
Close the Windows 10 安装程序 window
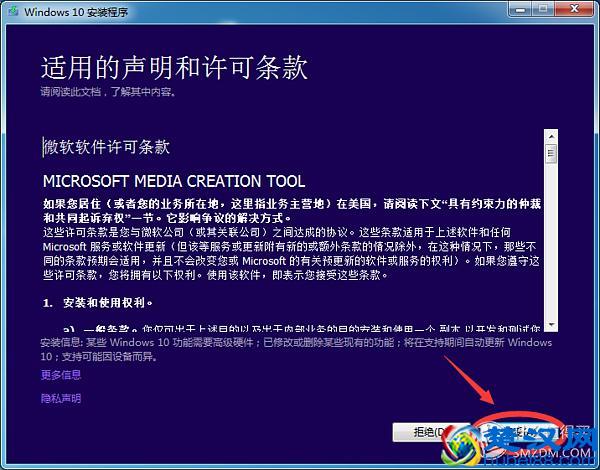[574, 9]
